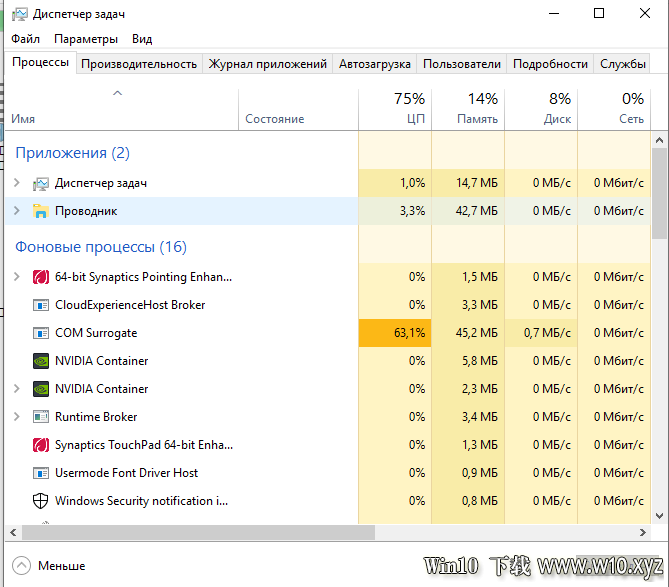669x587 pixels.
Task: Click the Synaptics TouchPad 64-bit icon
Action: pyautogui.click(x=41, y=445)
